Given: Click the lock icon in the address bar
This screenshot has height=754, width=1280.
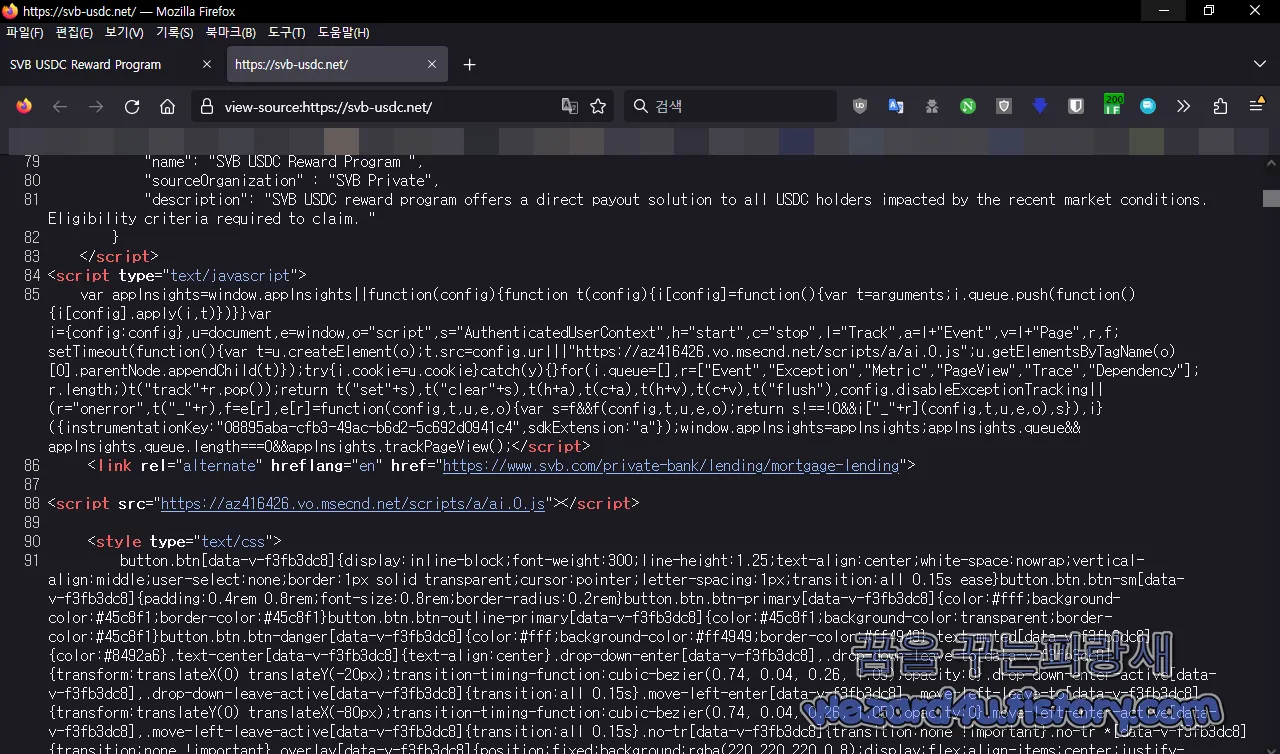Looking at the screenshot, I should (206, 106).
